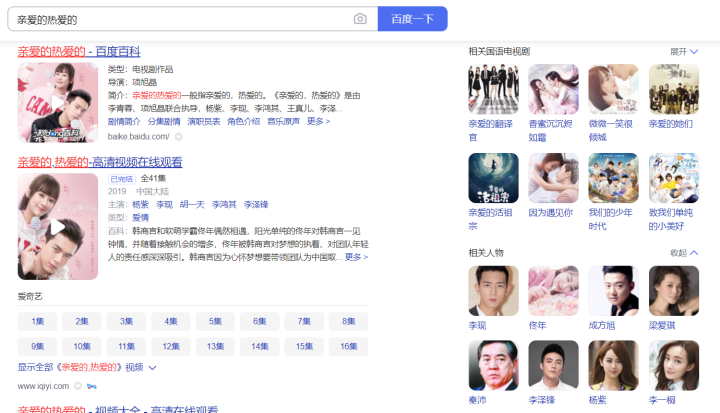Open 亲爱的翻译官 drama thumbnail
Screen dimensions: 720x413
(494, 89)
